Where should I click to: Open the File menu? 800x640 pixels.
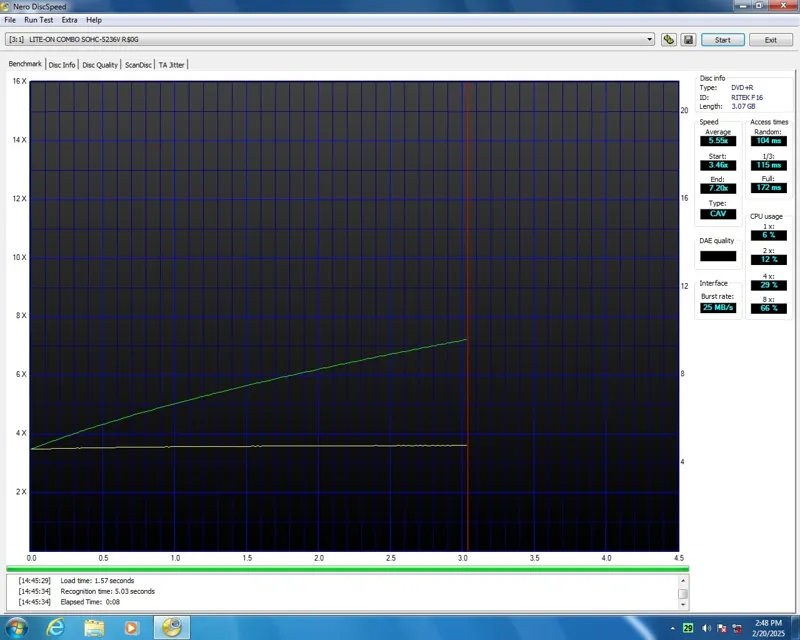tap(10, 20)
